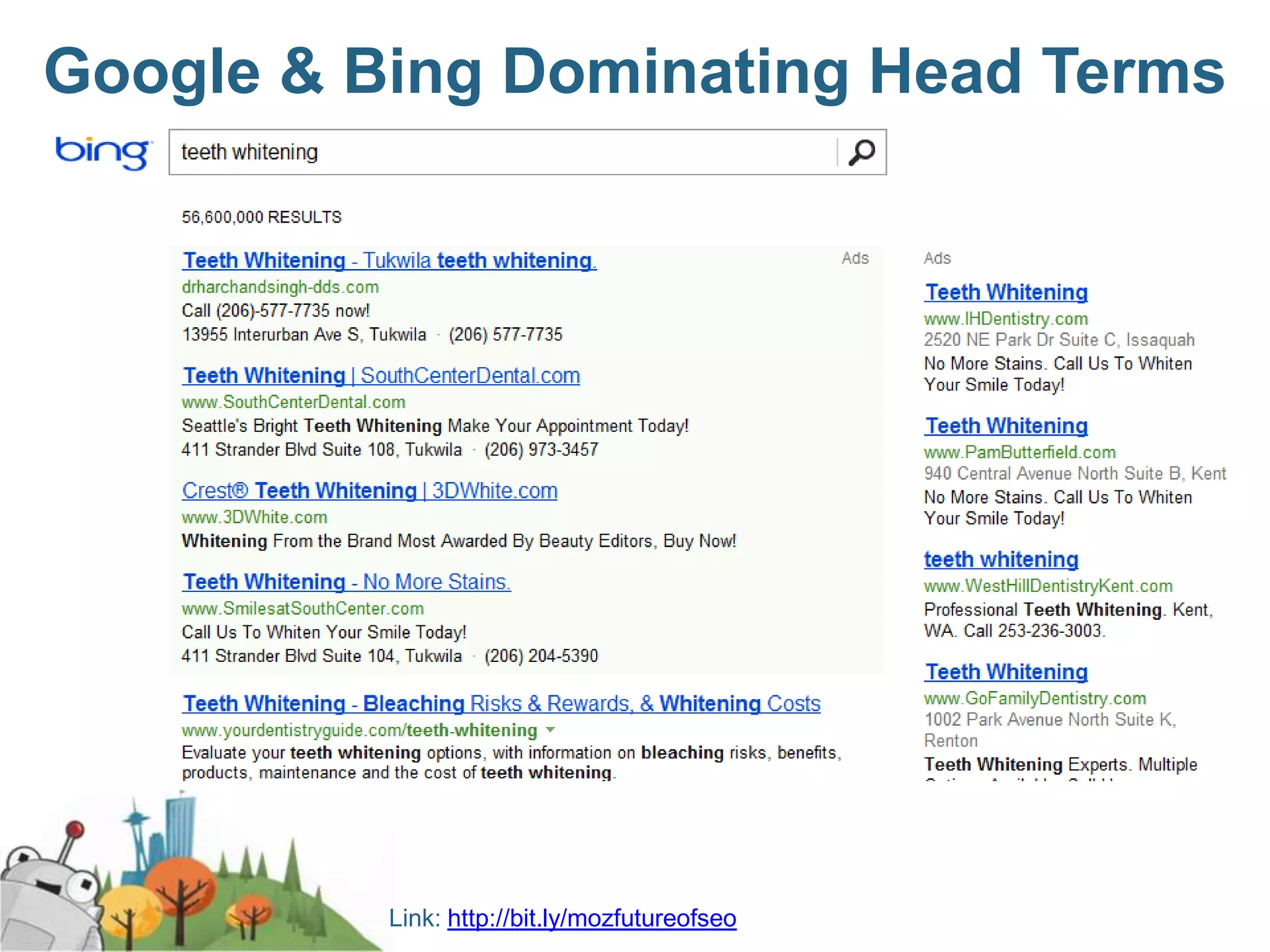
Task: Open the 'Crest Teeth Whitening | 3DWhite.com' link
Action: click(370, 491)
